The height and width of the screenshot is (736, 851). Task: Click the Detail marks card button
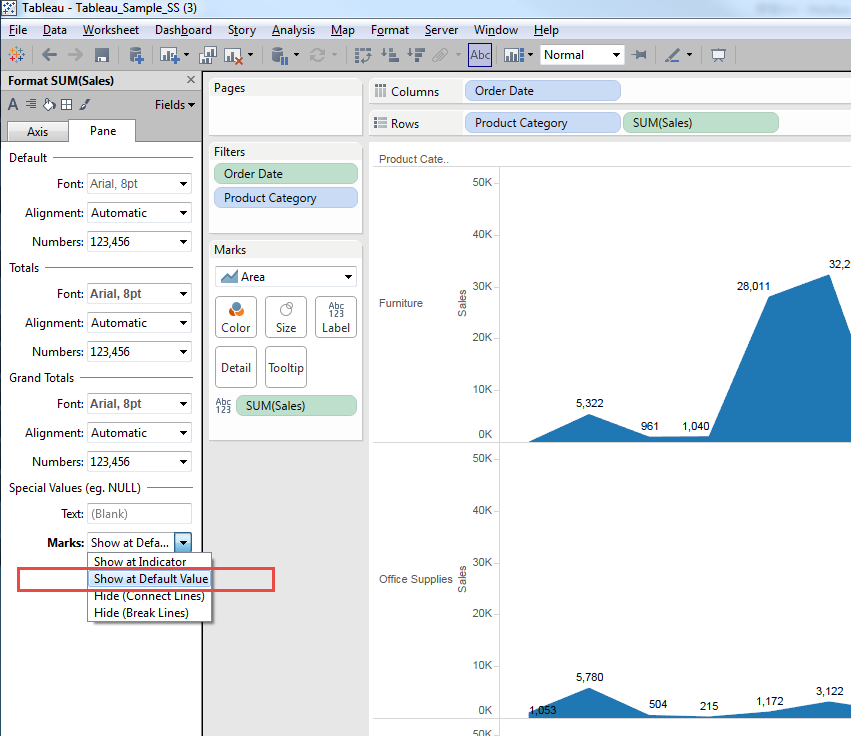(236, 367)
